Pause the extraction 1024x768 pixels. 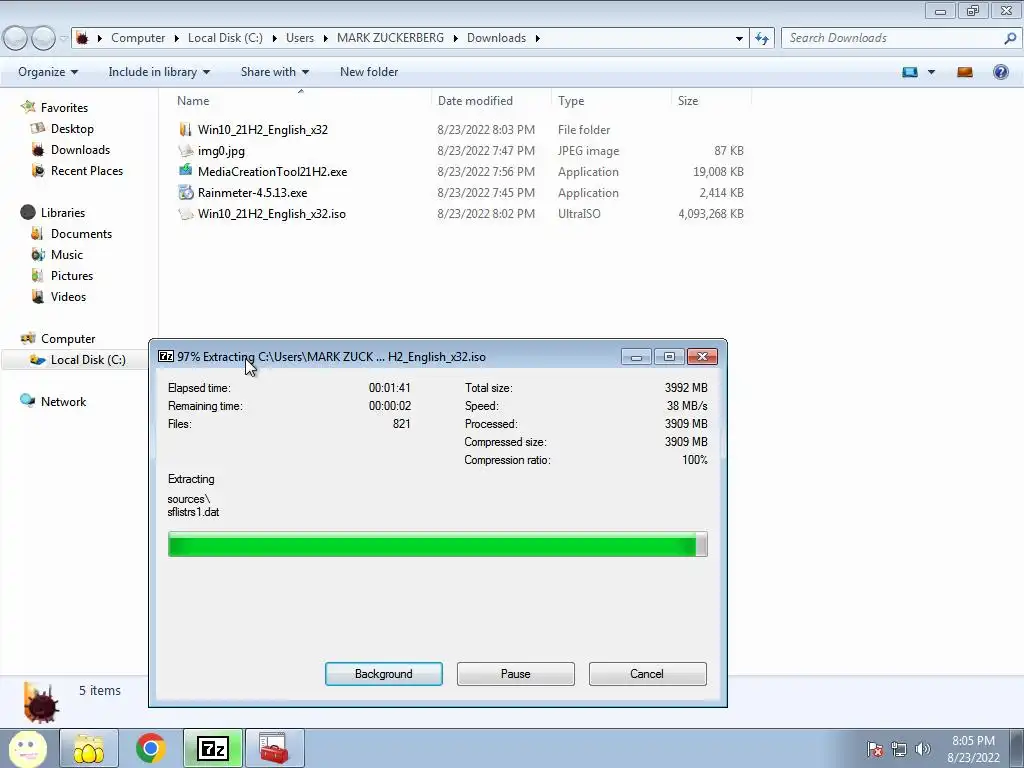coord(515,674)
